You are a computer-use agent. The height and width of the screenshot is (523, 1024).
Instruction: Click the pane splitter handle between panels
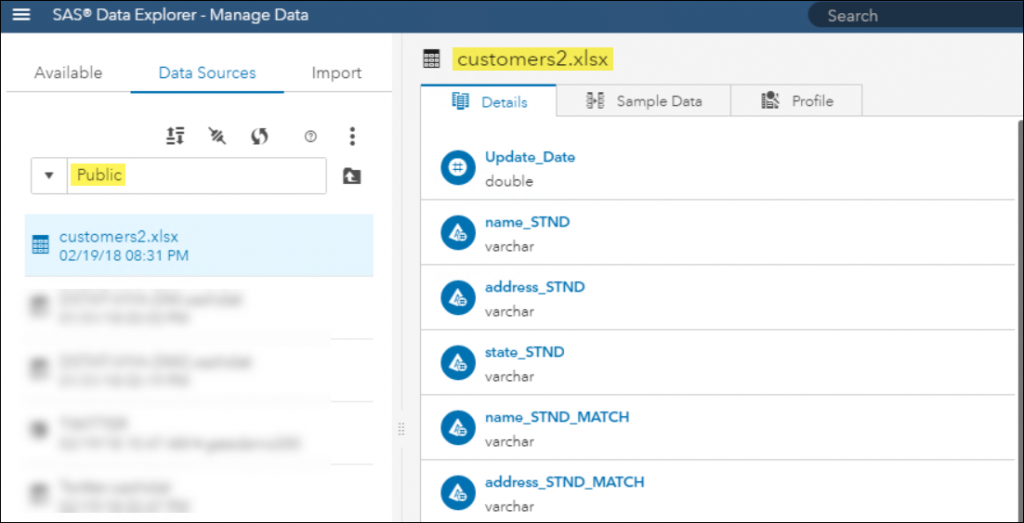401,429
